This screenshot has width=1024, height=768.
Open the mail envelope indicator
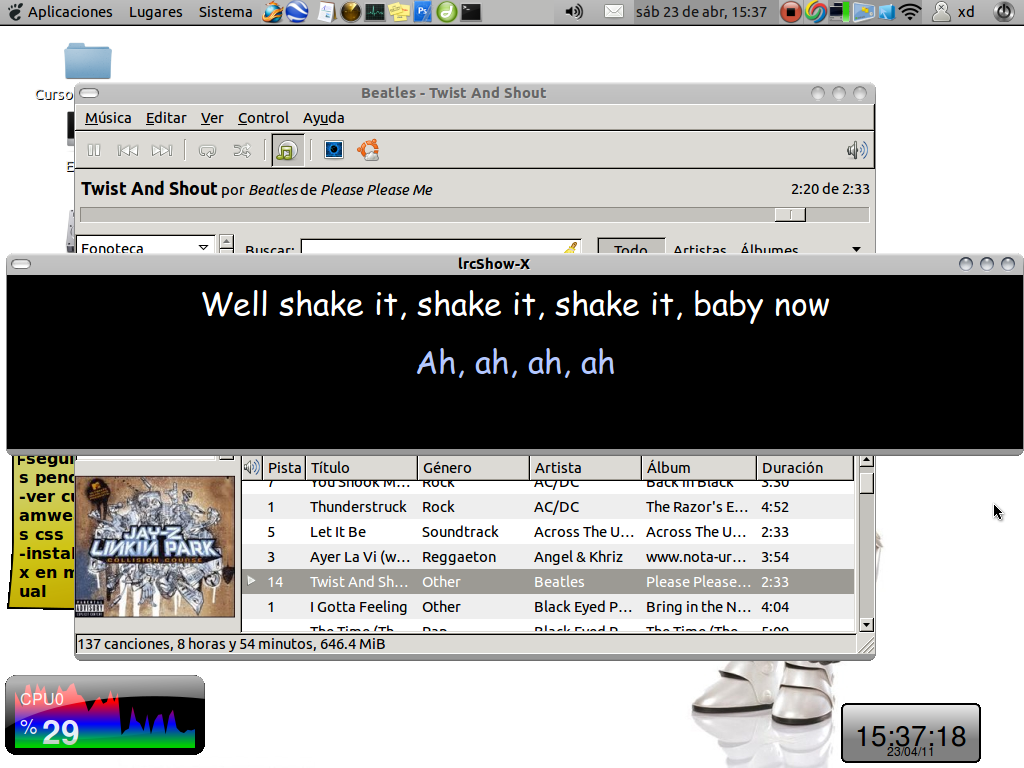(614, 12)
